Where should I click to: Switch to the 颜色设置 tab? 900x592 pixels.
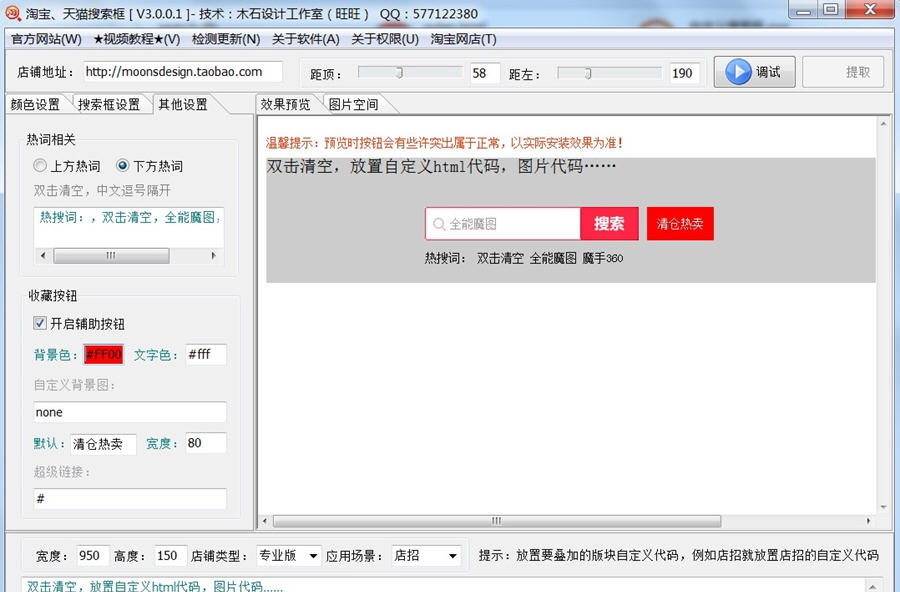pyautogui.click(x=36, y=105)
